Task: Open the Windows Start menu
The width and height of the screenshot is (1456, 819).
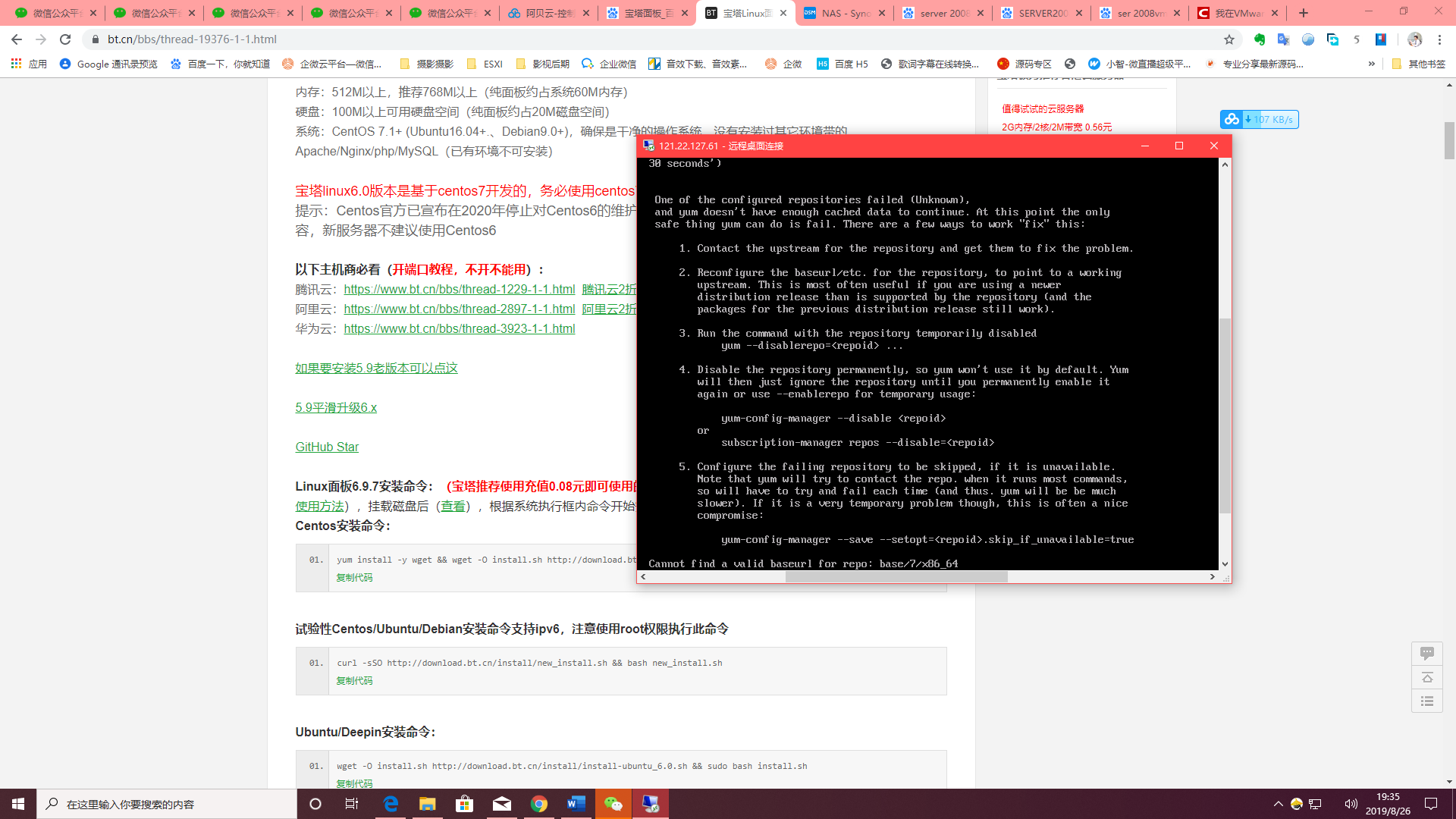Action: tap(18, 804)
